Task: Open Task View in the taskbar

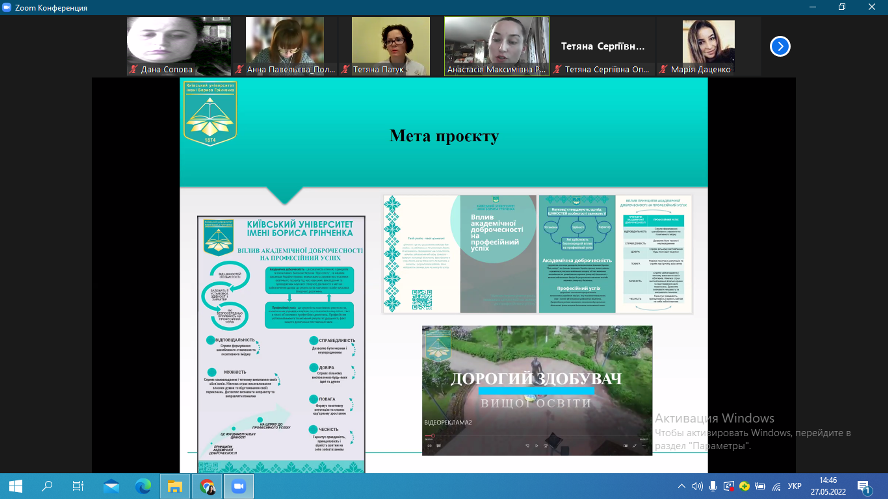Action: (x=79, y=486)
